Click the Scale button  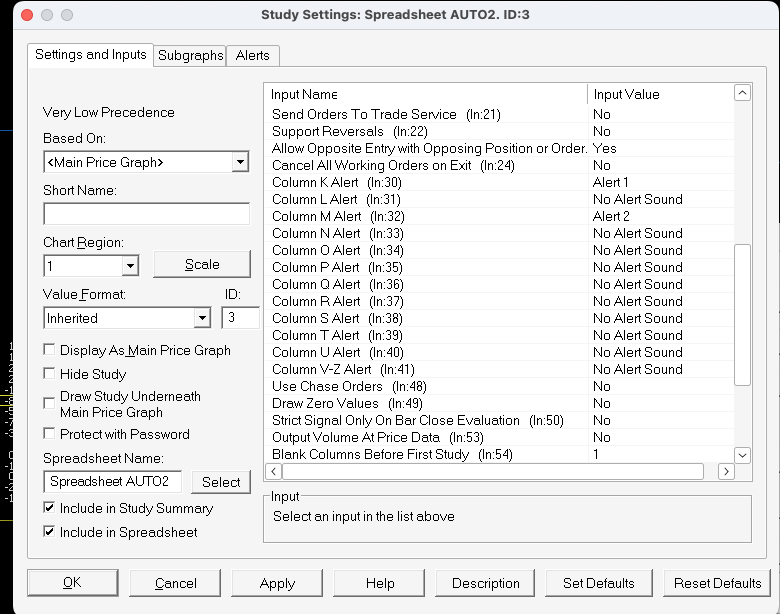coord(202,264)
